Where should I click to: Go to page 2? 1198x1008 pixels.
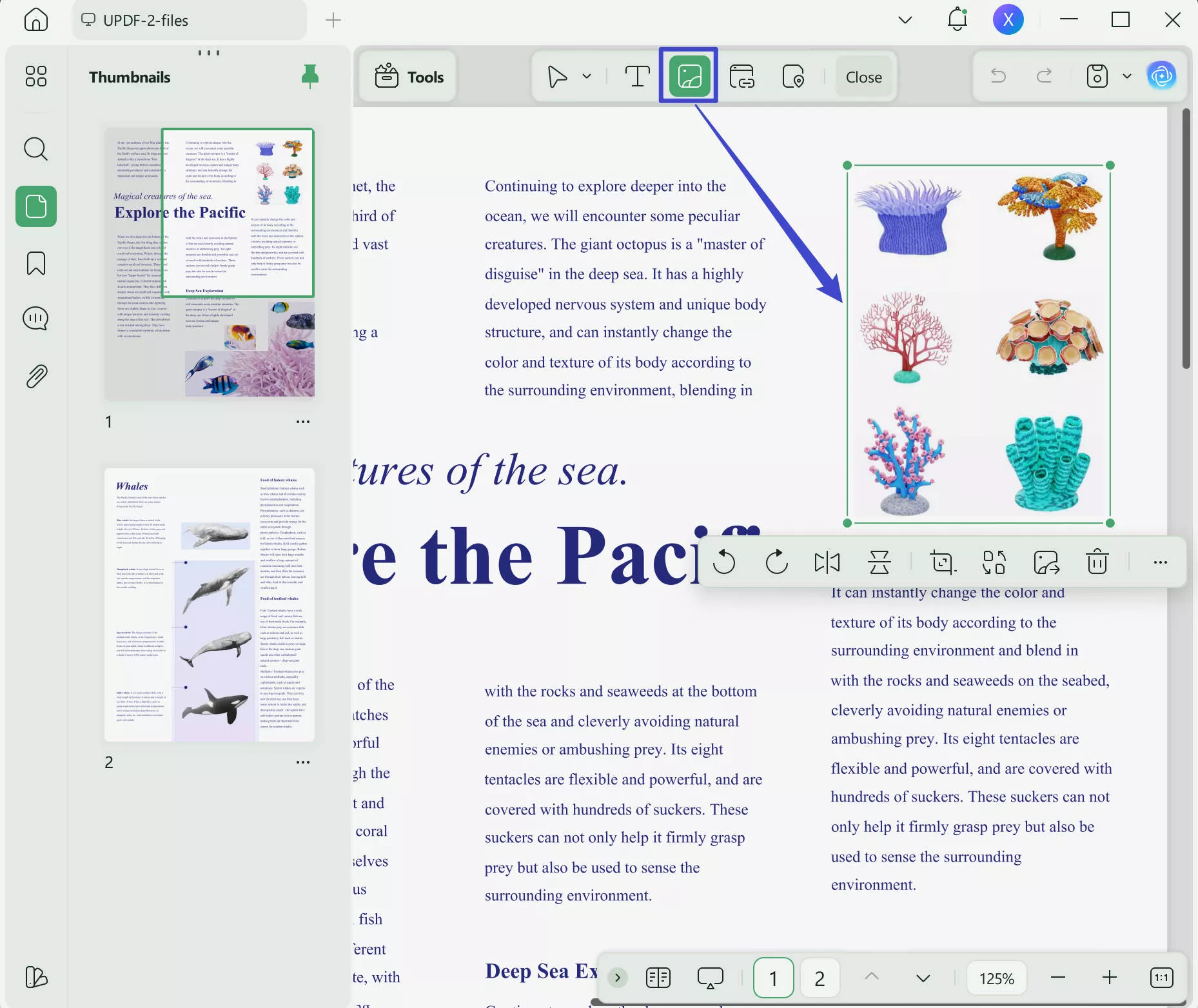(x=819, y=977)
